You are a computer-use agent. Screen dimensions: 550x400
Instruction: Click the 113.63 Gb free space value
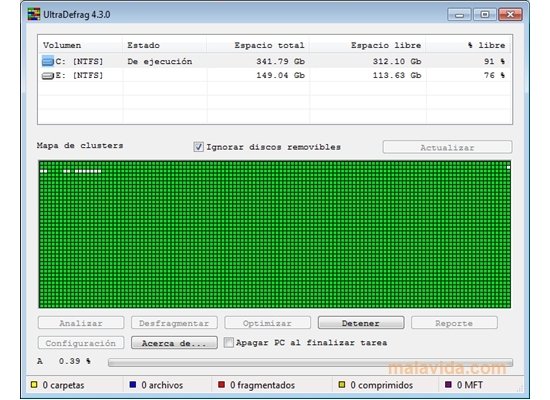[x=397, y=75]
